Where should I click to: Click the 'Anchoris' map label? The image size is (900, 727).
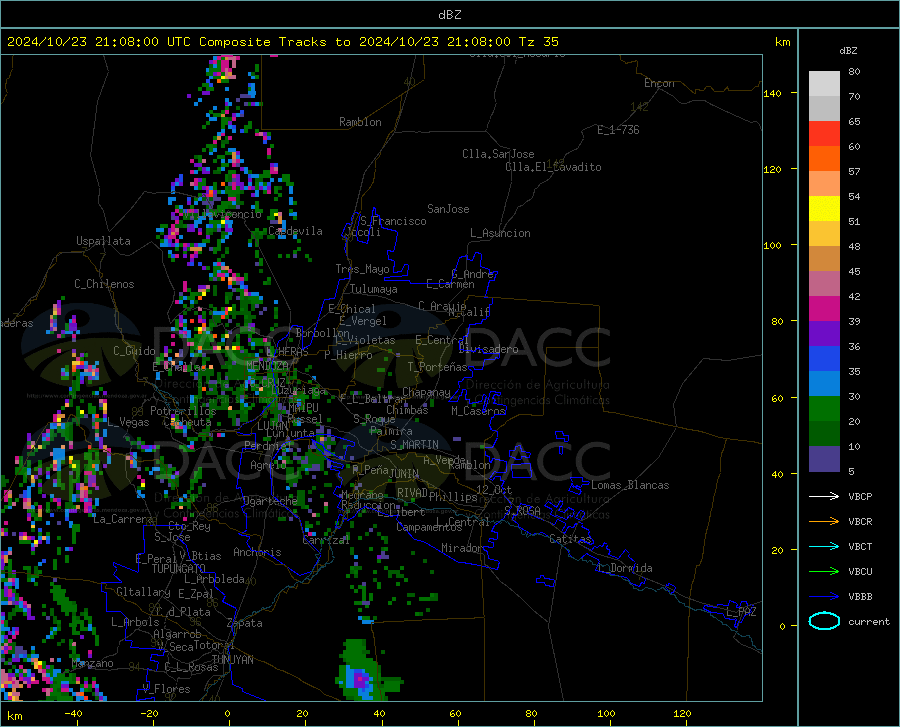click(257, 552)
